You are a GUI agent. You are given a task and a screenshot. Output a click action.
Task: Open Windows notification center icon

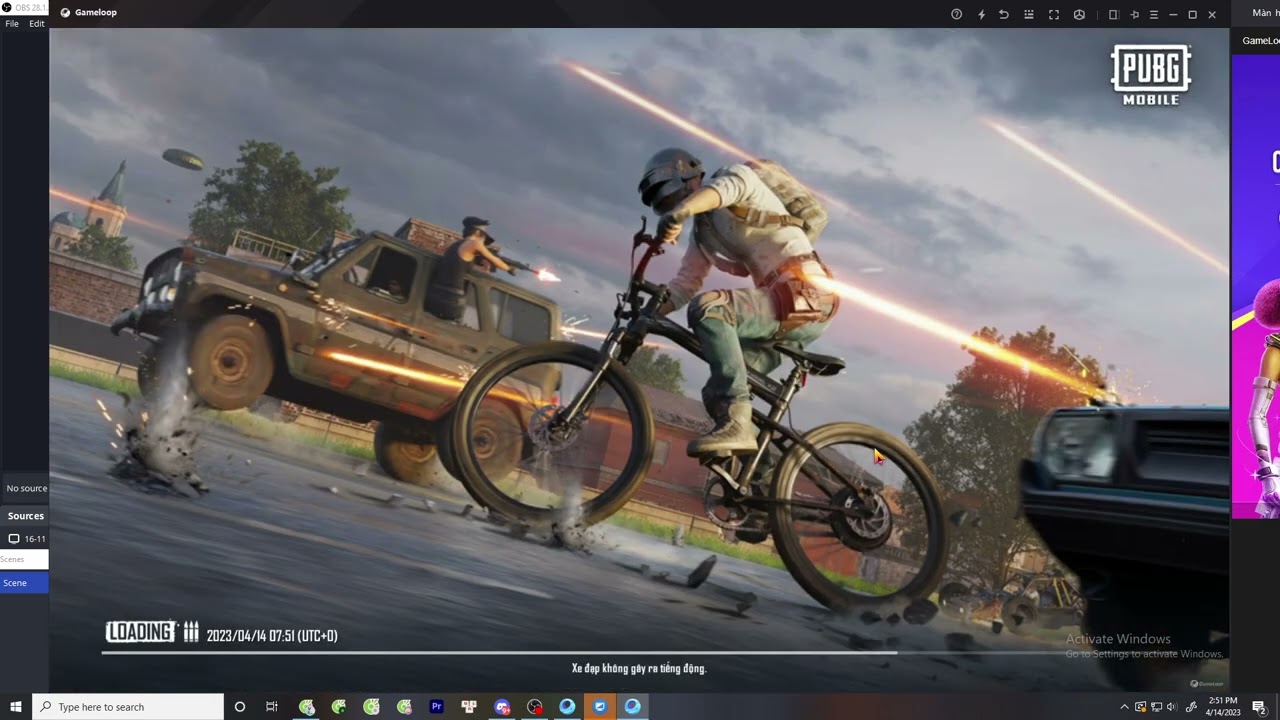point(1259,707)
